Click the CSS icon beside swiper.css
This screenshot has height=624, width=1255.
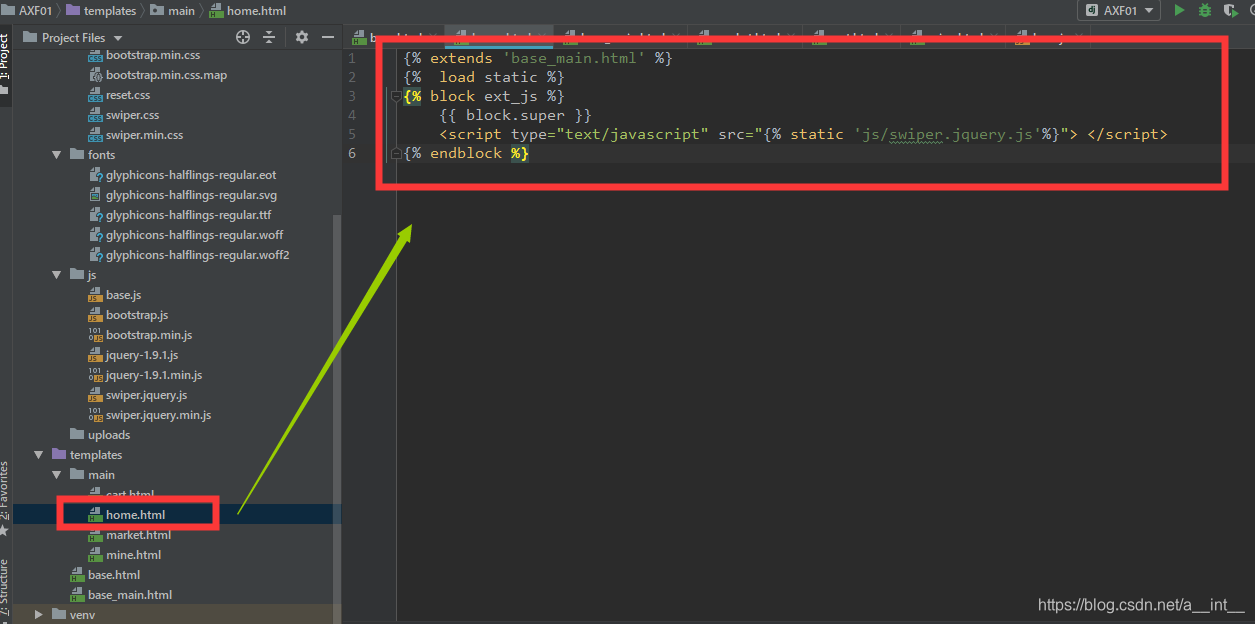pyautogui.click(x=95, y=115)
